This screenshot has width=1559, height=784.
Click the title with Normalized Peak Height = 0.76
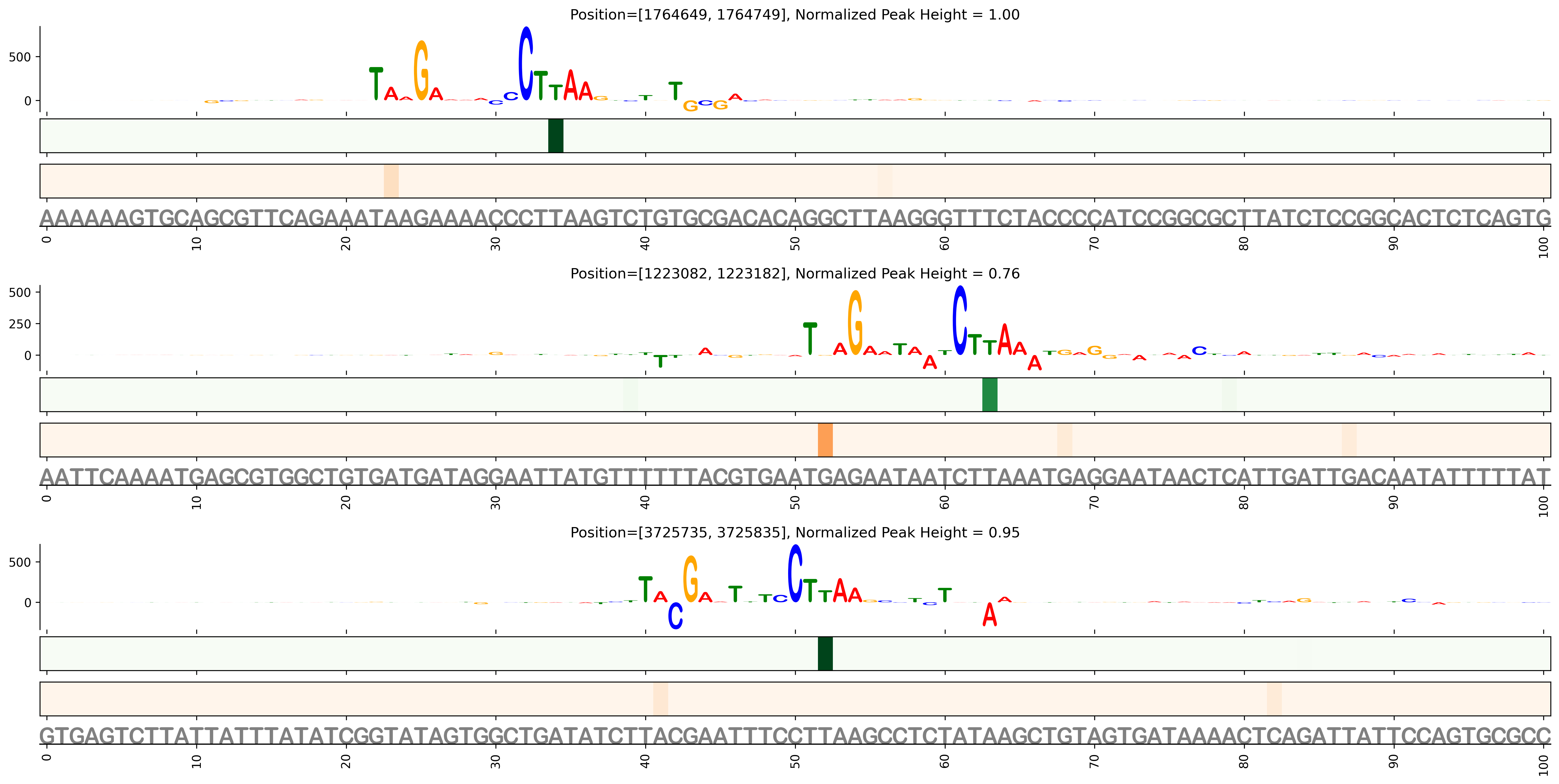coord(795,274)
